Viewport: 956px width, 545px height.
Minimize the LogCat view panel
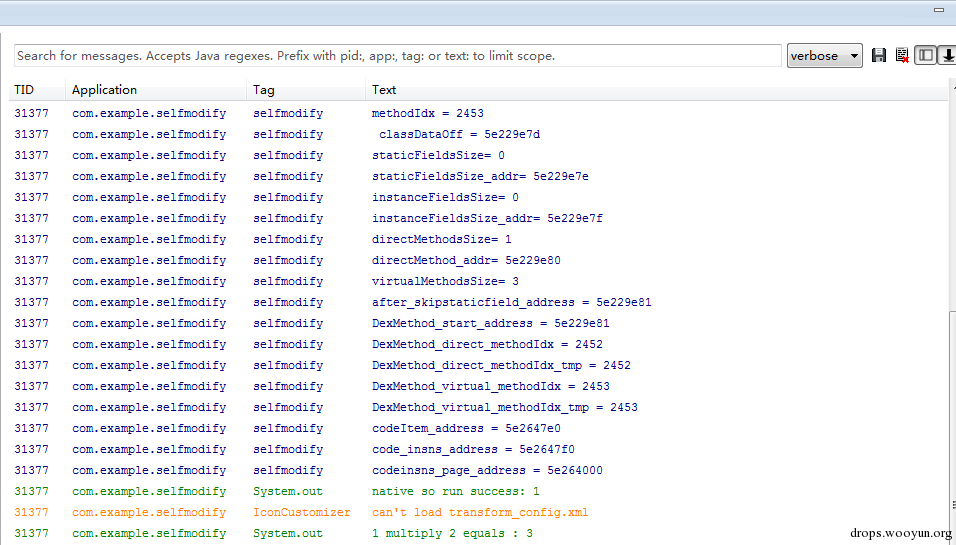[939, 10]
